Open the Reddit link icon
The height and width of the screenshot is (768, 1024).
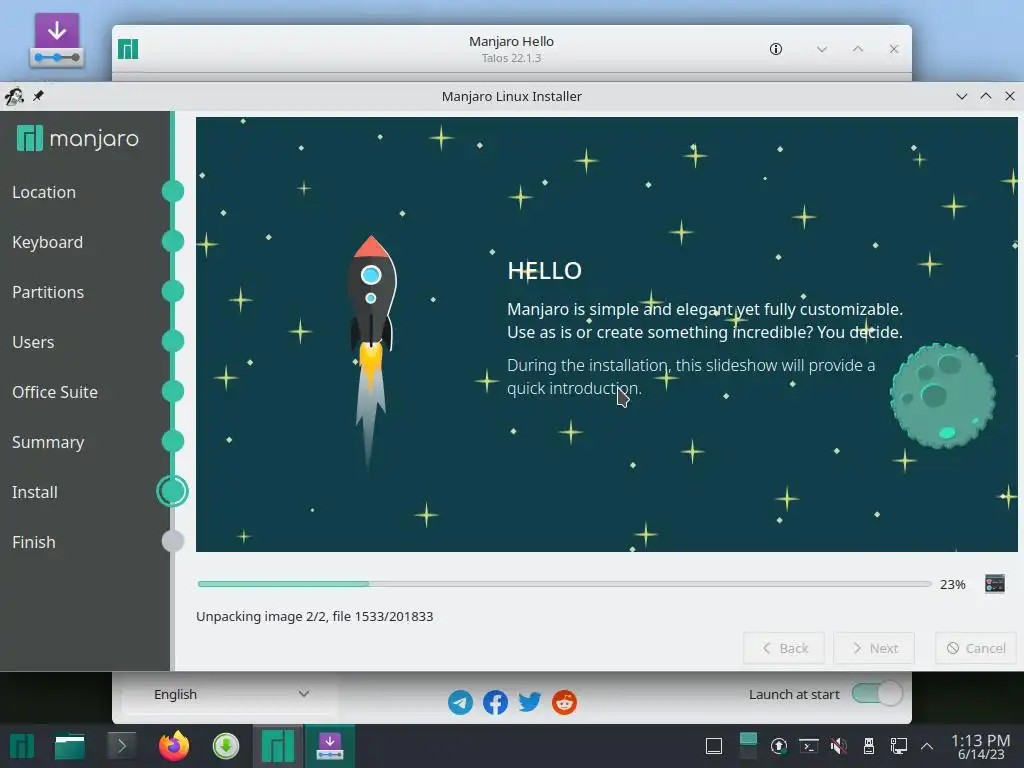pyautogui.click(x=564, y=703)
